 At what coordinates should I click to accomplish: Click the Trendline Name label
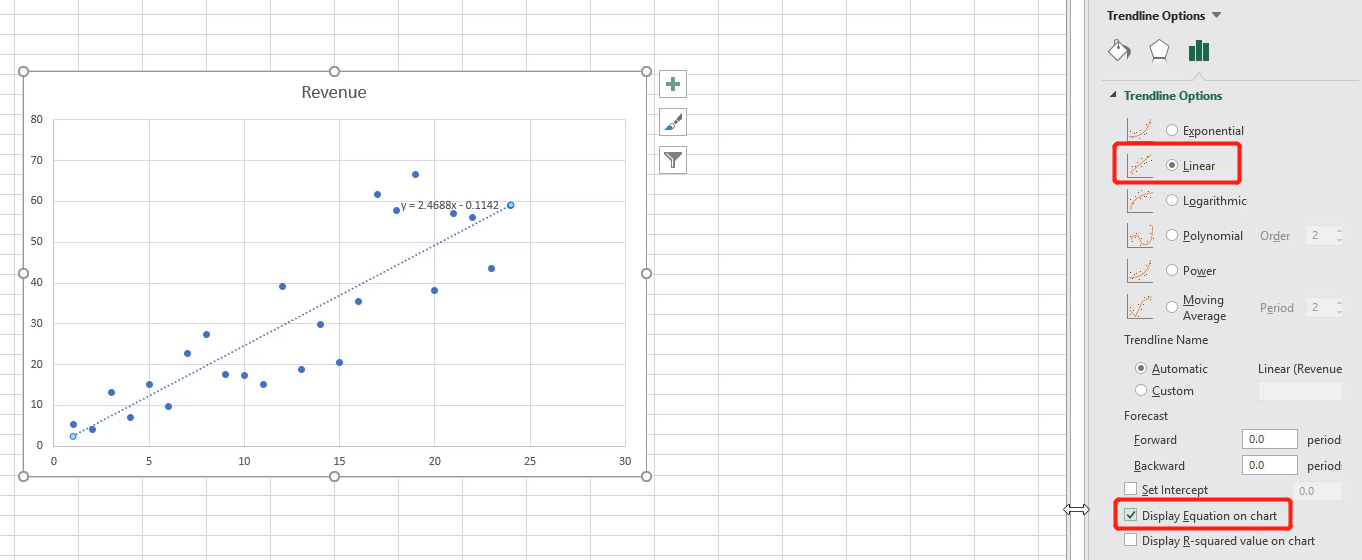pos(1166,340)
